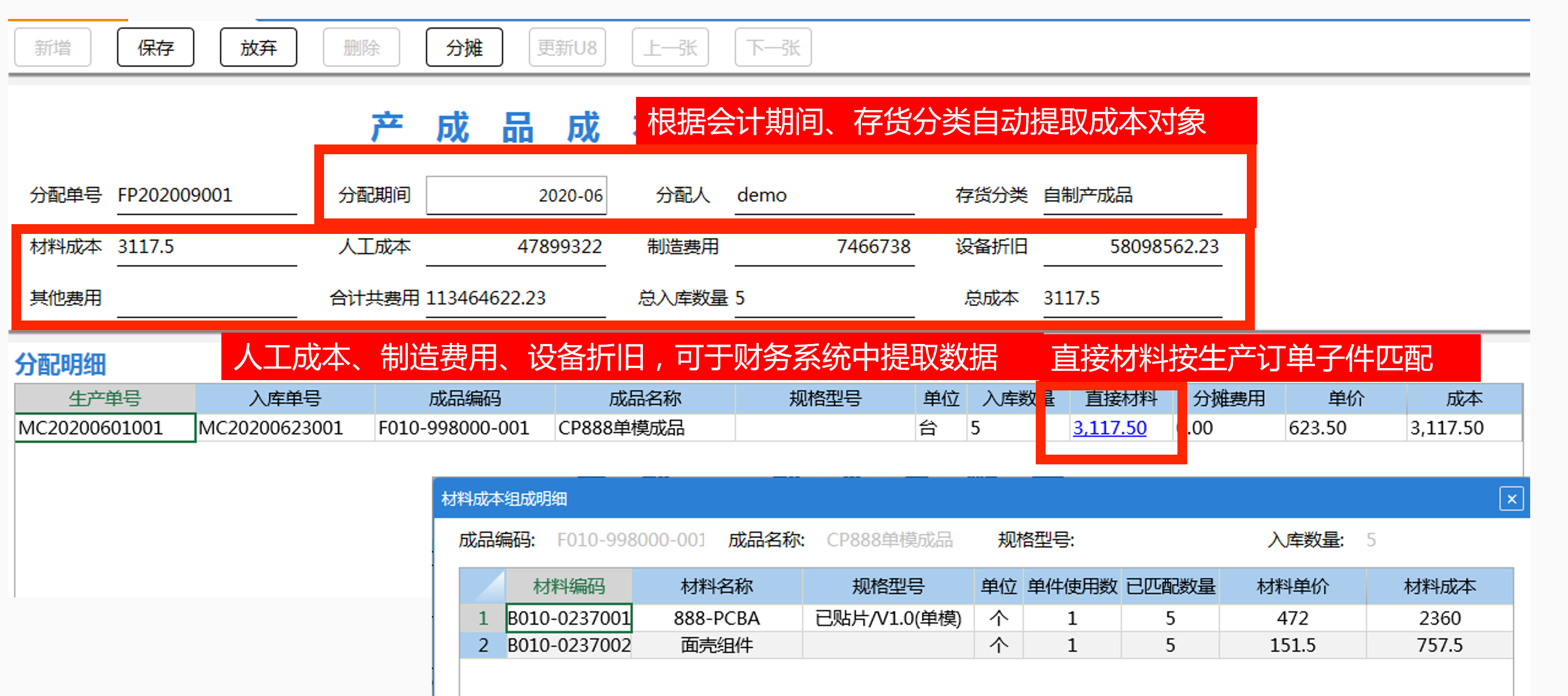The height and width of the screenshot is (696, 1568).
Task: Select the 成品名称 column header in 分配明细
Action: (645, 399)
